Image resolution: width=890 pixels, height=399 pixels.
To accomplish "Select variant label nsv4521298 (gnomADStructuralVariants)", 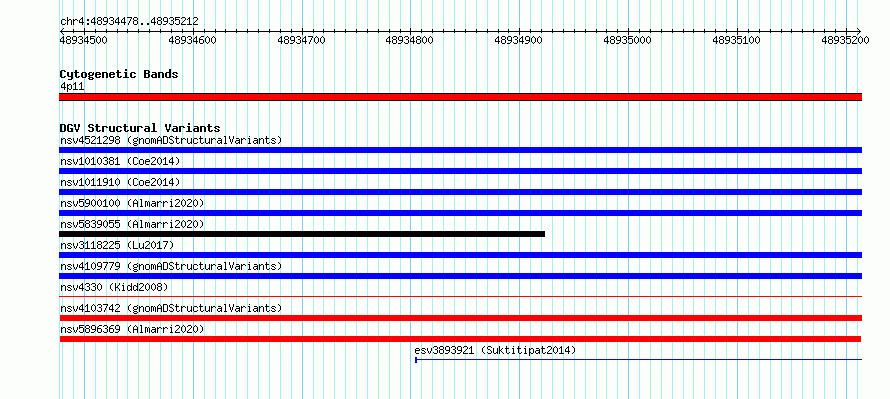I will pos(171,140).
